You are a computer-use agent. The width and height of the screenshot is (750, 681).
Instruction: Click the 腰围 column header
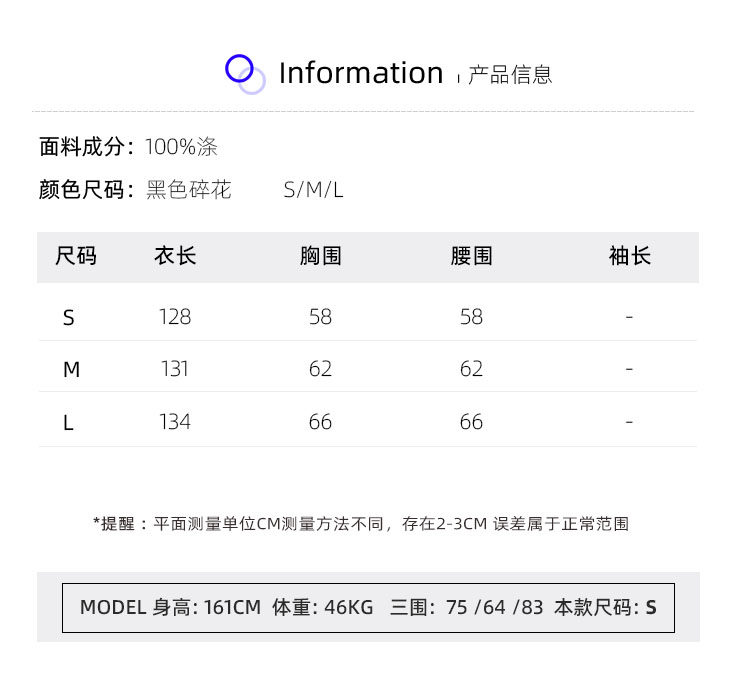(x=471, y=256)
